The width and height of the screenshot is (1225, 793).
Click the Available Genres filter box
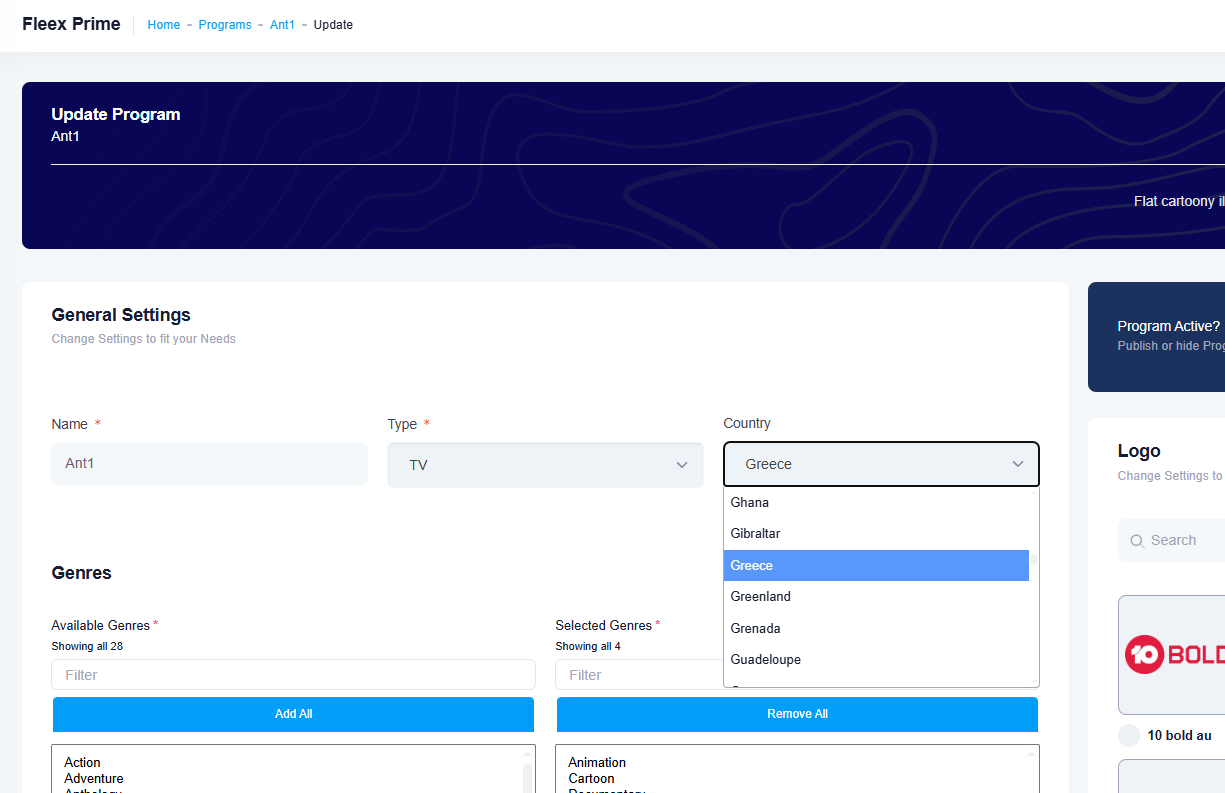pyautogui.click(x=293, y=675)
